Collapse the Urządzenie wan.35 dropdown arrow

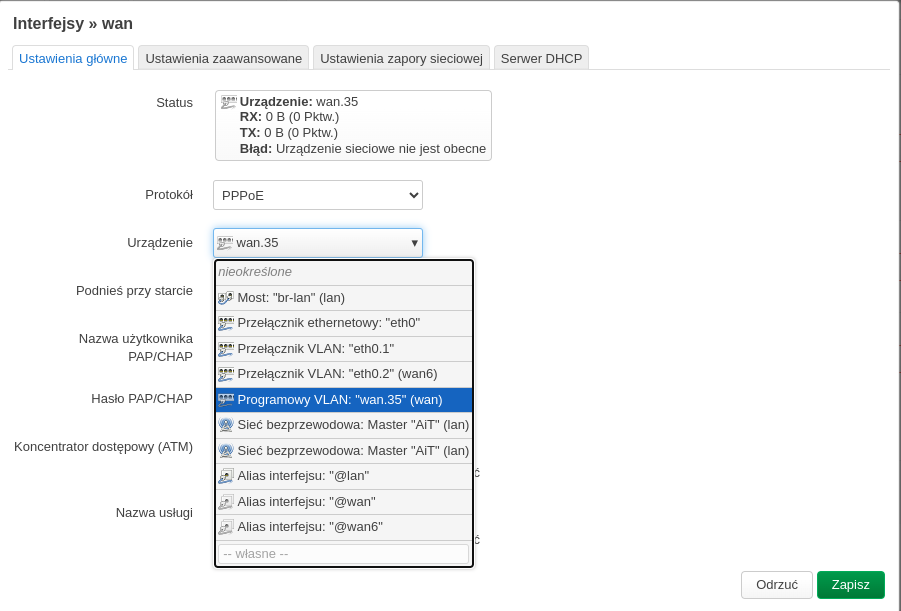tap(414, 243)
